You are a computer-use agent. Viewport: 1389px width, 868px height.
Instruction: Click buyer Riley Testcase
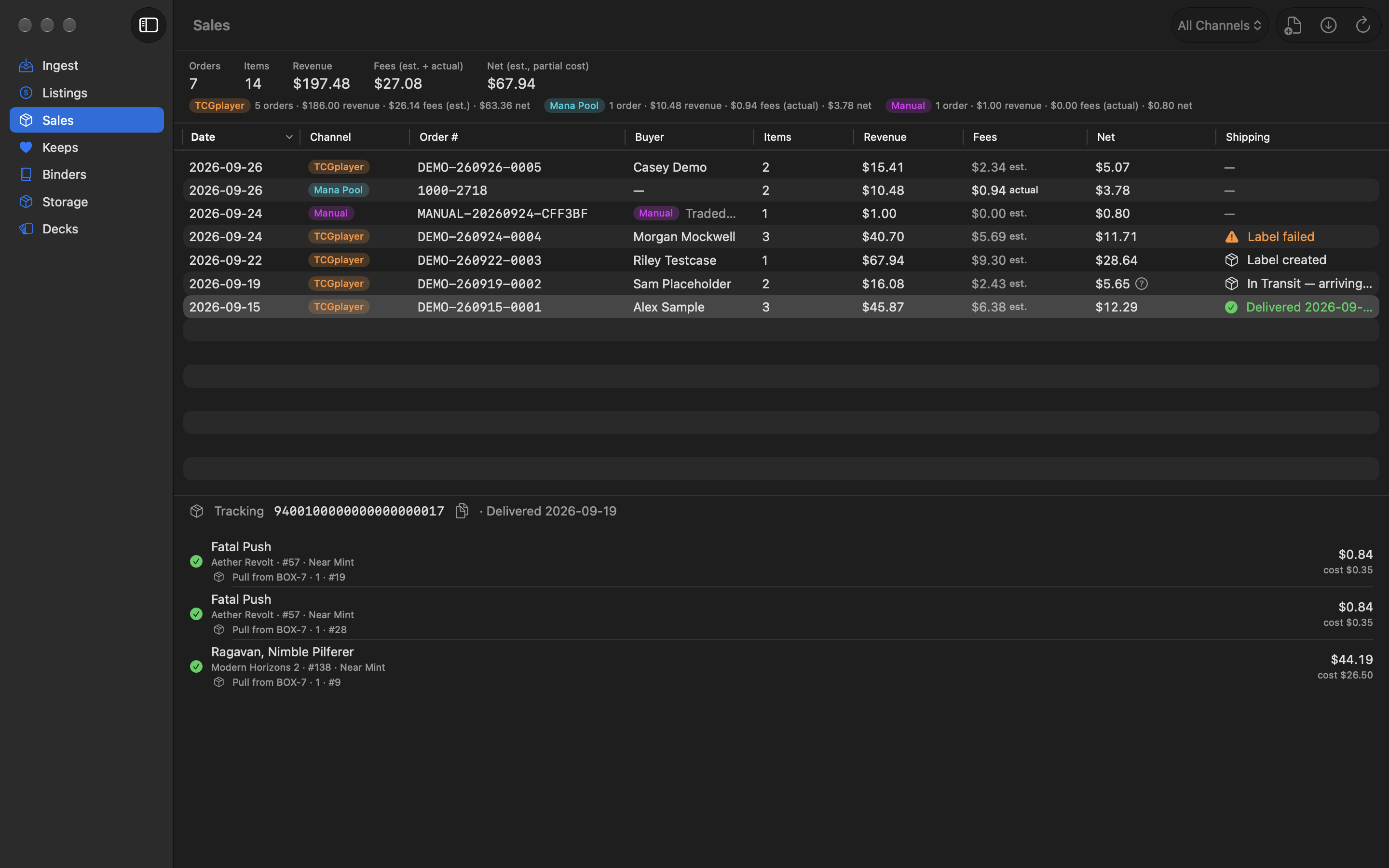(674, 260)
